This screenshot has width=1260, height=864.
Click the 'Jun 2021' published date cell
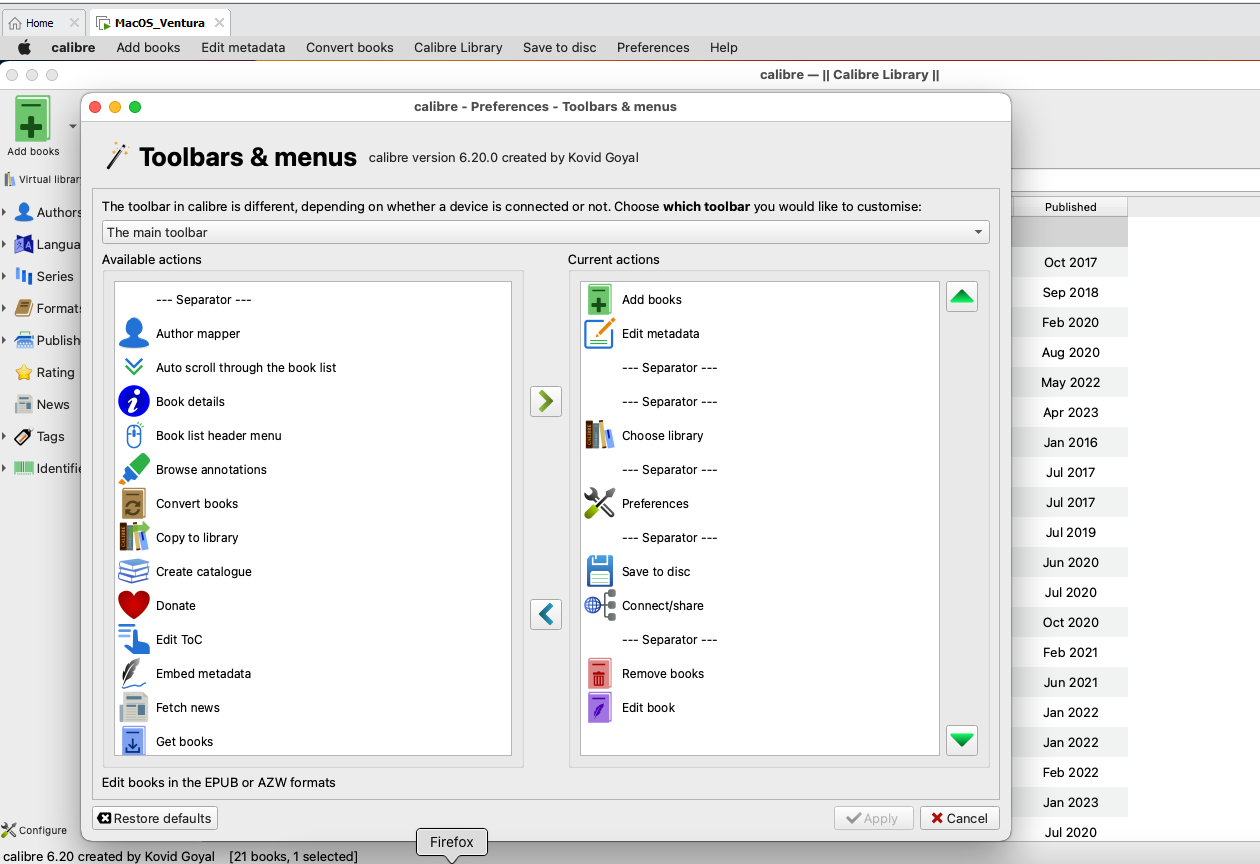pos(1070,682)
